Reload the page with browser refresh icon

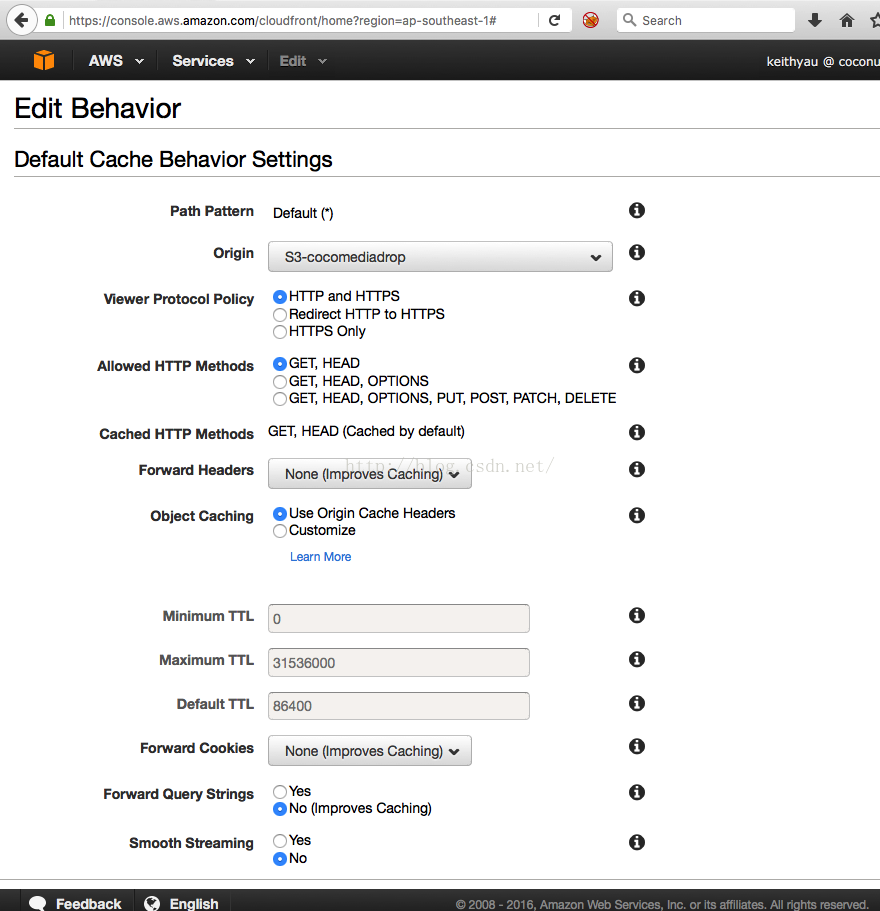(x=554, y=20)
